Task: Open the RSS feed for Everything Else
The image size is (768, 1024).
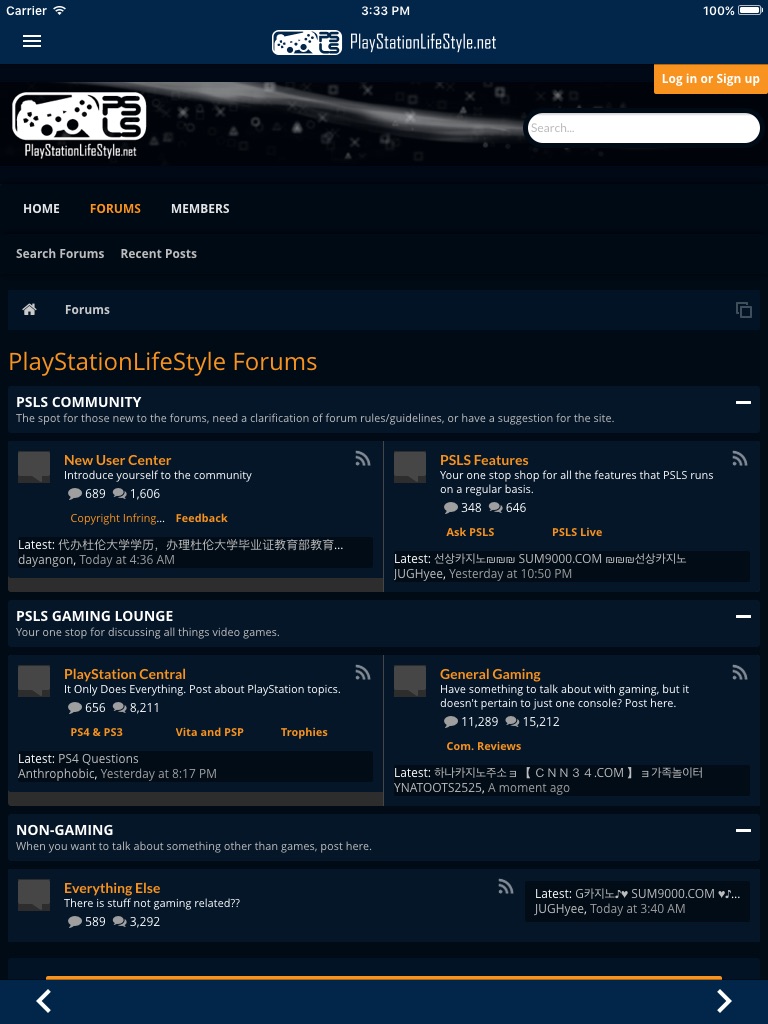Action: pyautogui.click(x=505, y=887)
